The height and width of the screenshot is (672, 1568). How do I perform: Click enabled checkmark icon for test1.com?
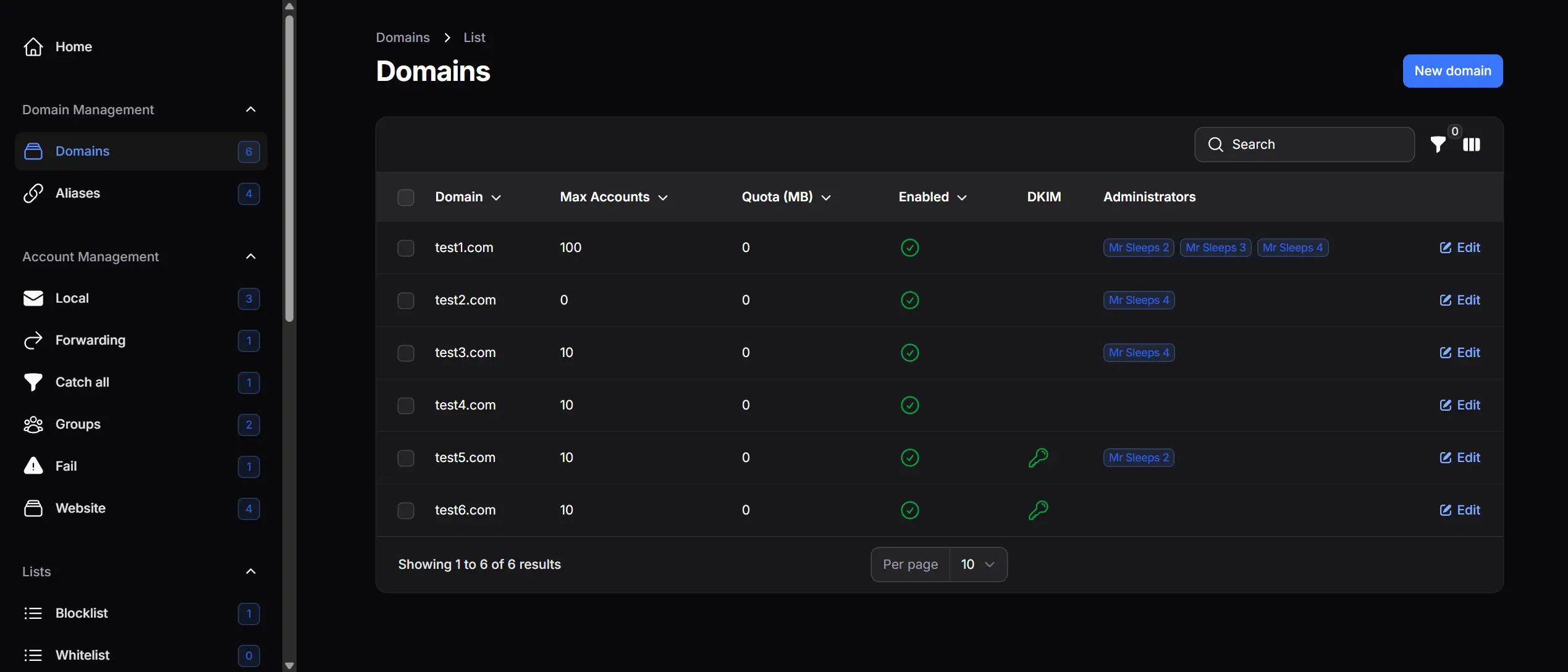[x=910, y=248]
